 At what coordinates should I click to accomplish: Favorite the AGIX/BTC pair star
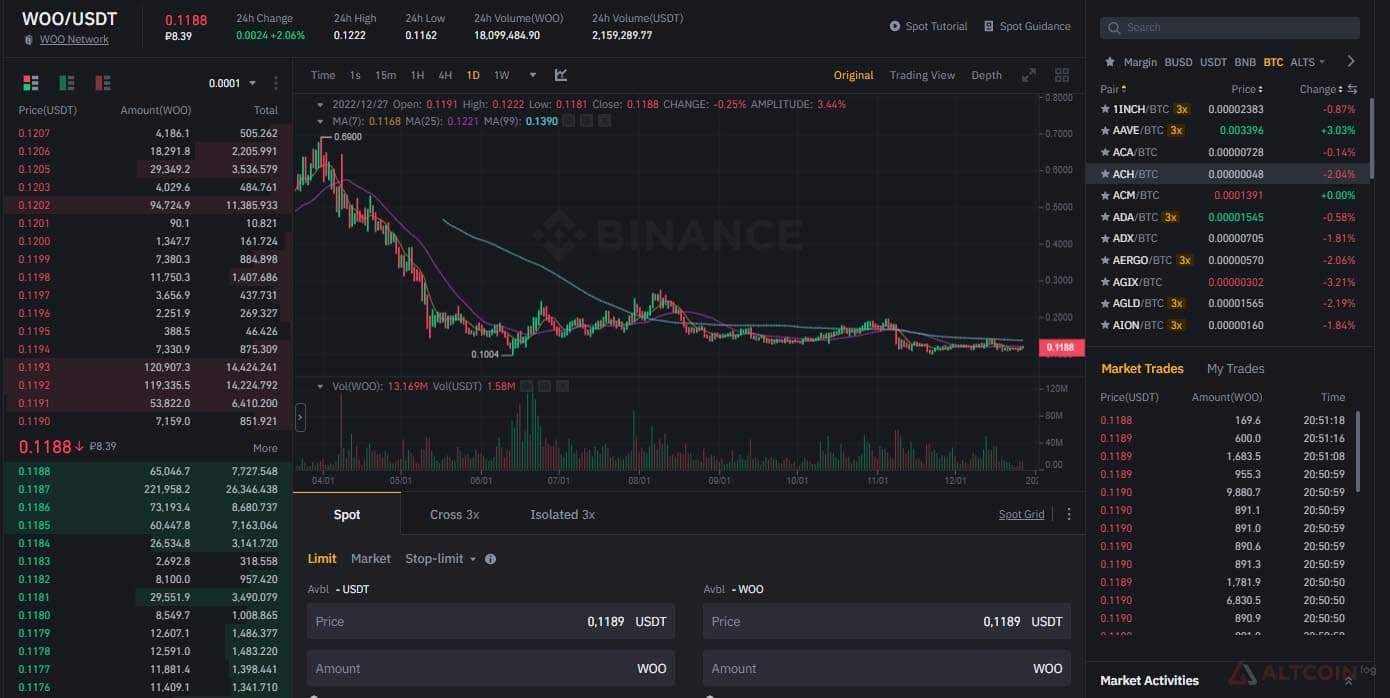coord(1105,282)
